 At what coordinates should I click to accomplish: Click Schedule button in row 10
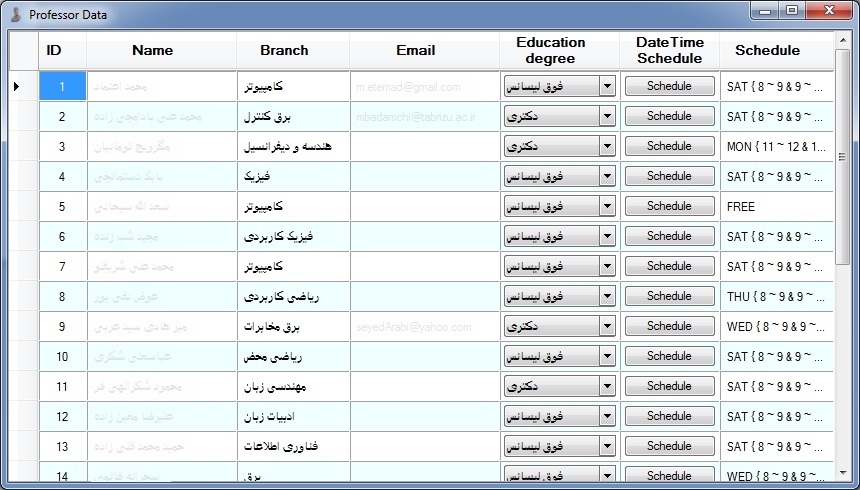point(669,356)
